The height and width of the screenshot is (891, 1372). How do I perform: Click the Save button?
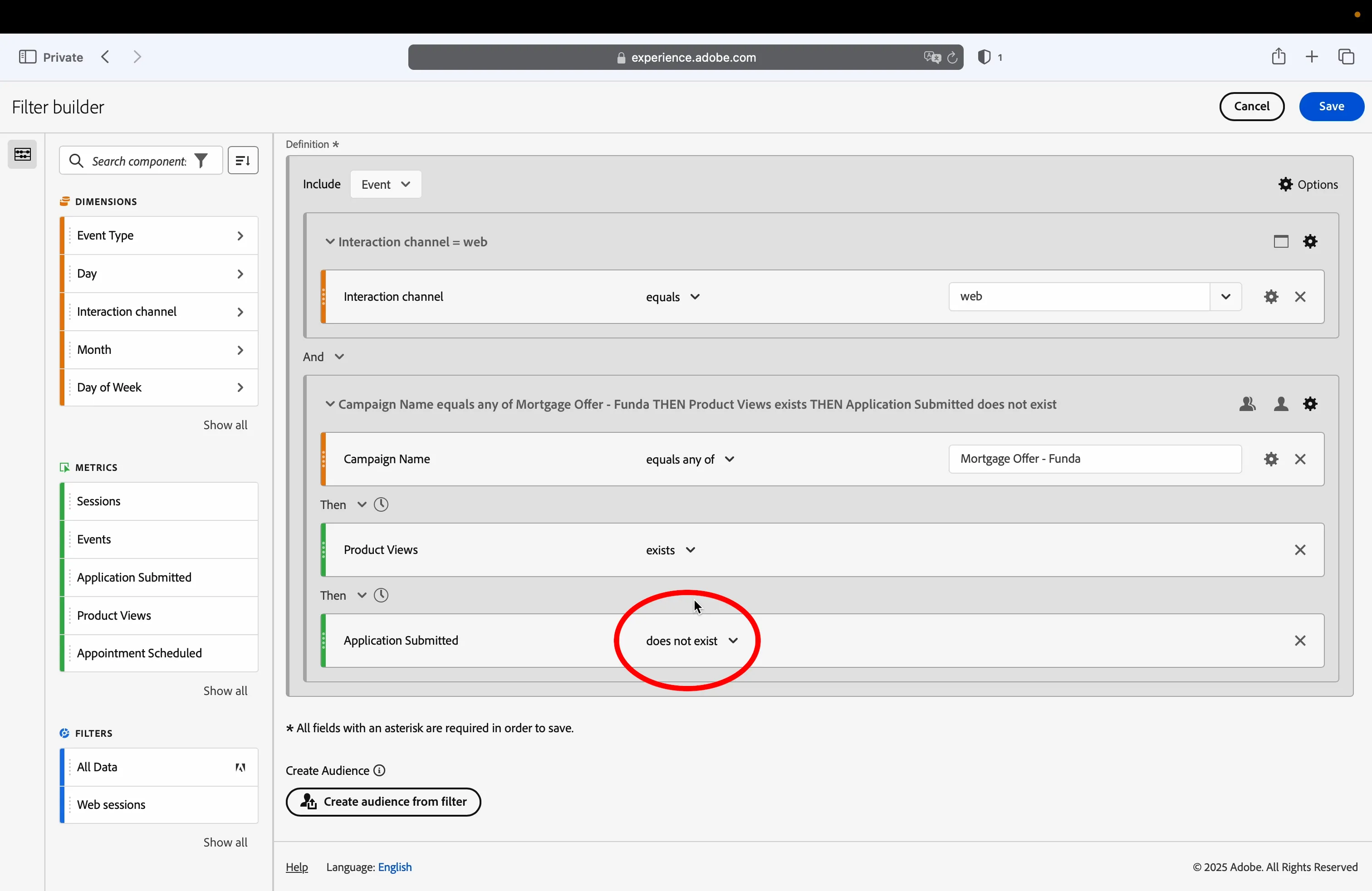[1332, 107]
